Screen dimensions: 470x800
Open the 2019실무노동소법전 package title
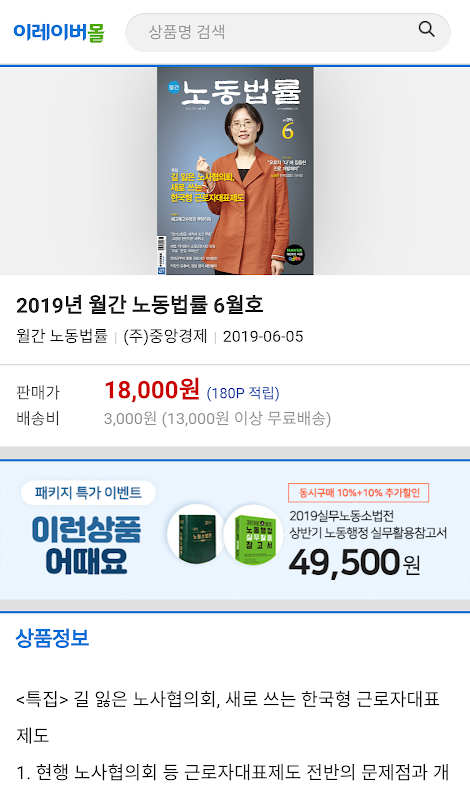pyautogui.click(x=341, y=516)
